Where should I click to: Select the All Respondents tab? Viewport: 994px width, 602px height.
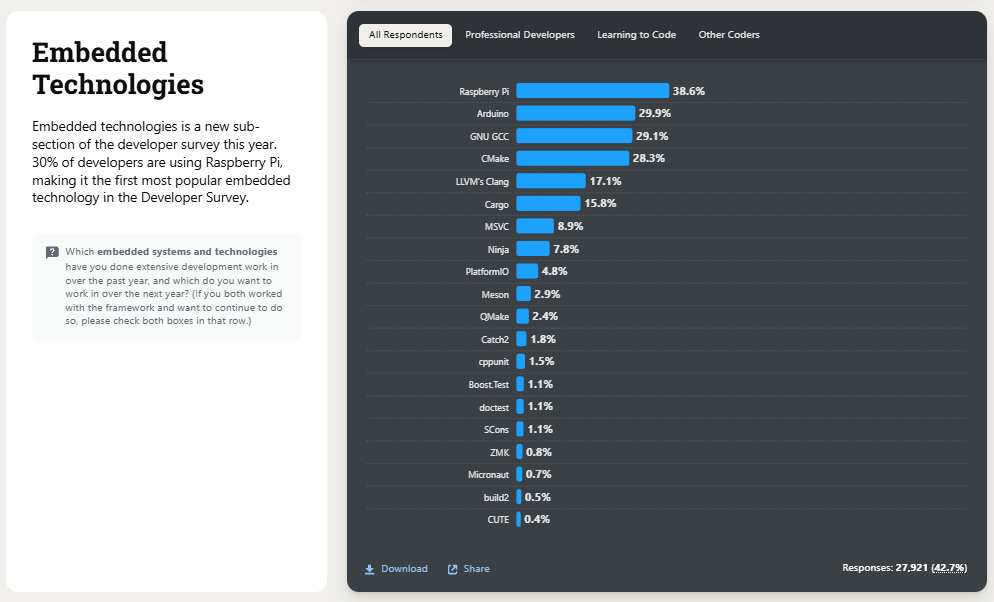pos(405,35)
